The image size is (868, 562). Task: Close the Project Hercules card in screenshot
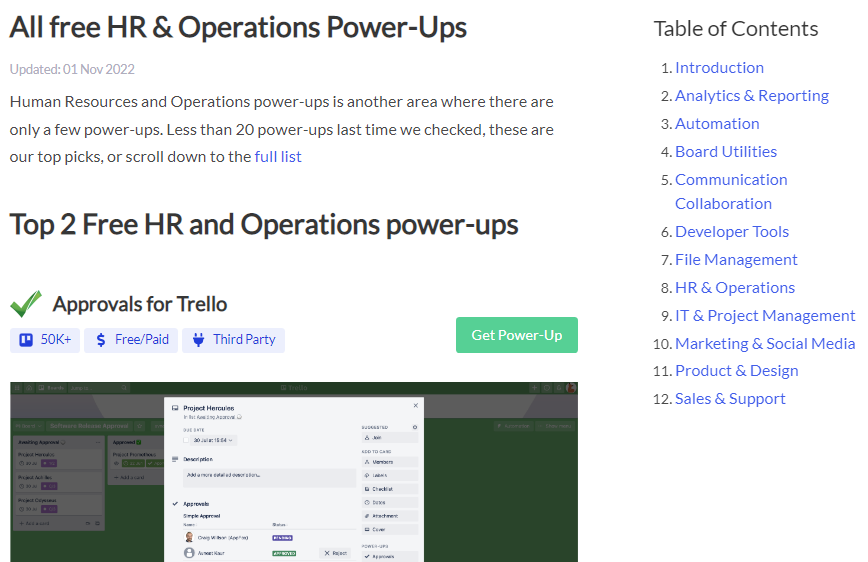point(416,406)
